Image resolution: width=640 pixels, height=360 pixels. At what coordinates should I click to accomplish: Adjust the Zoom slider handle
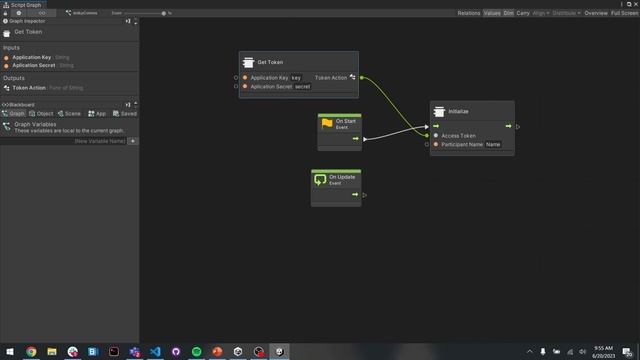[164, 13]
